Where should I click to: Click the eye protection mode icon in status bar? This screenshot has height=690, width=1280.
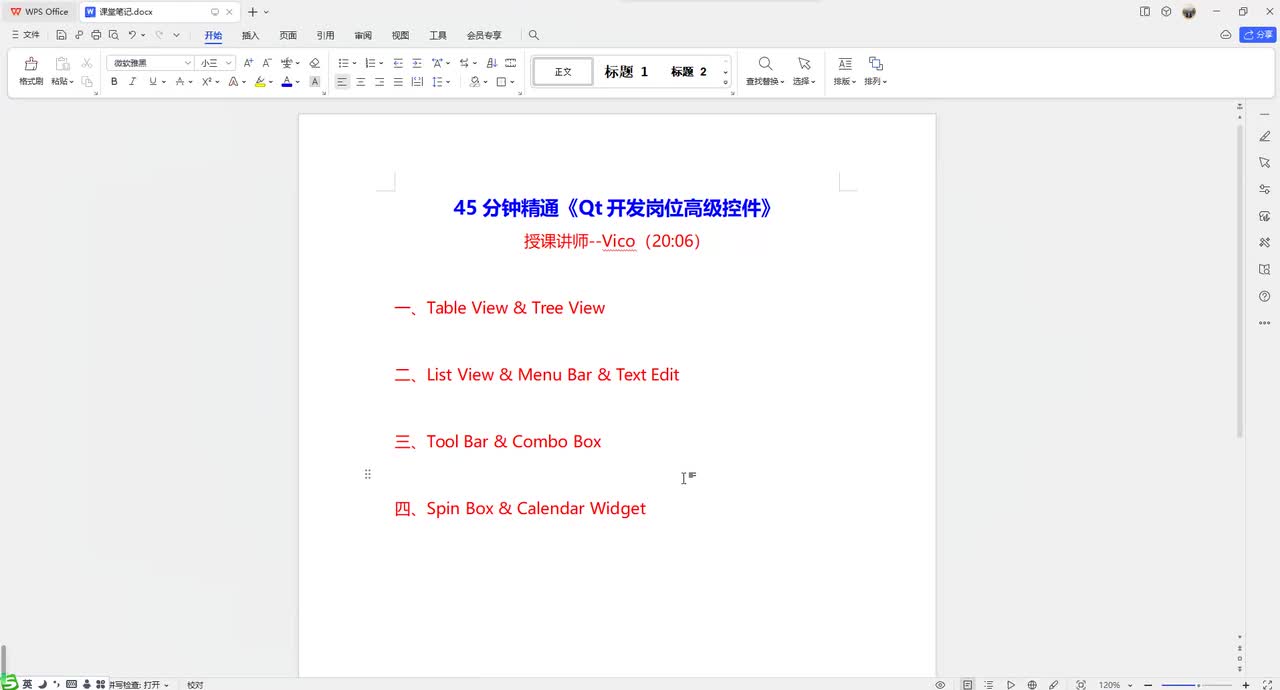pyautogui.click(x=940, y=685)
